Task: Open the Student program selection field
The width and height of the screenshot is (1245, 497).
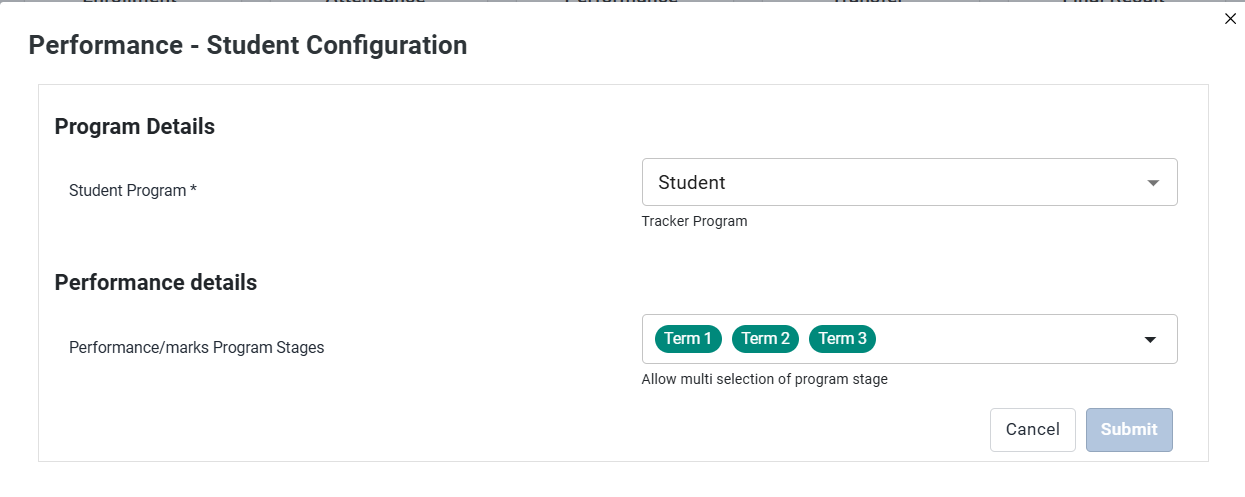Action: coord(909,182)
